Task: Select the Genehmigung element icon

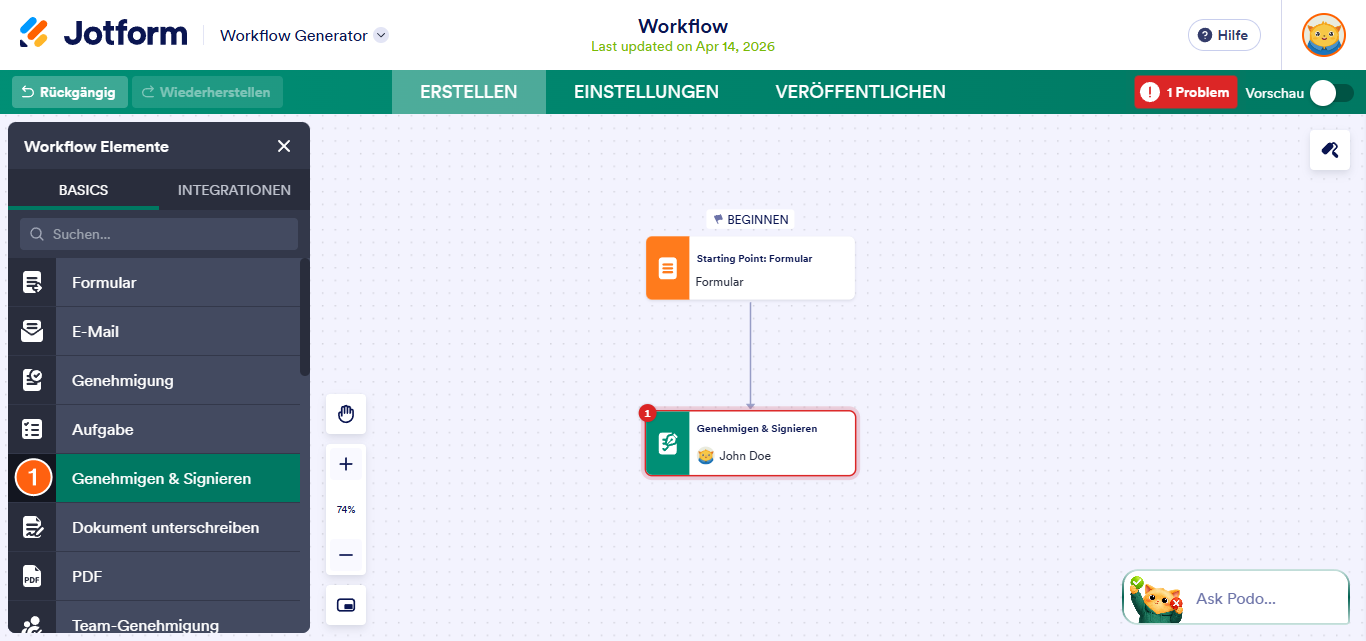Action: pos(32,379)
